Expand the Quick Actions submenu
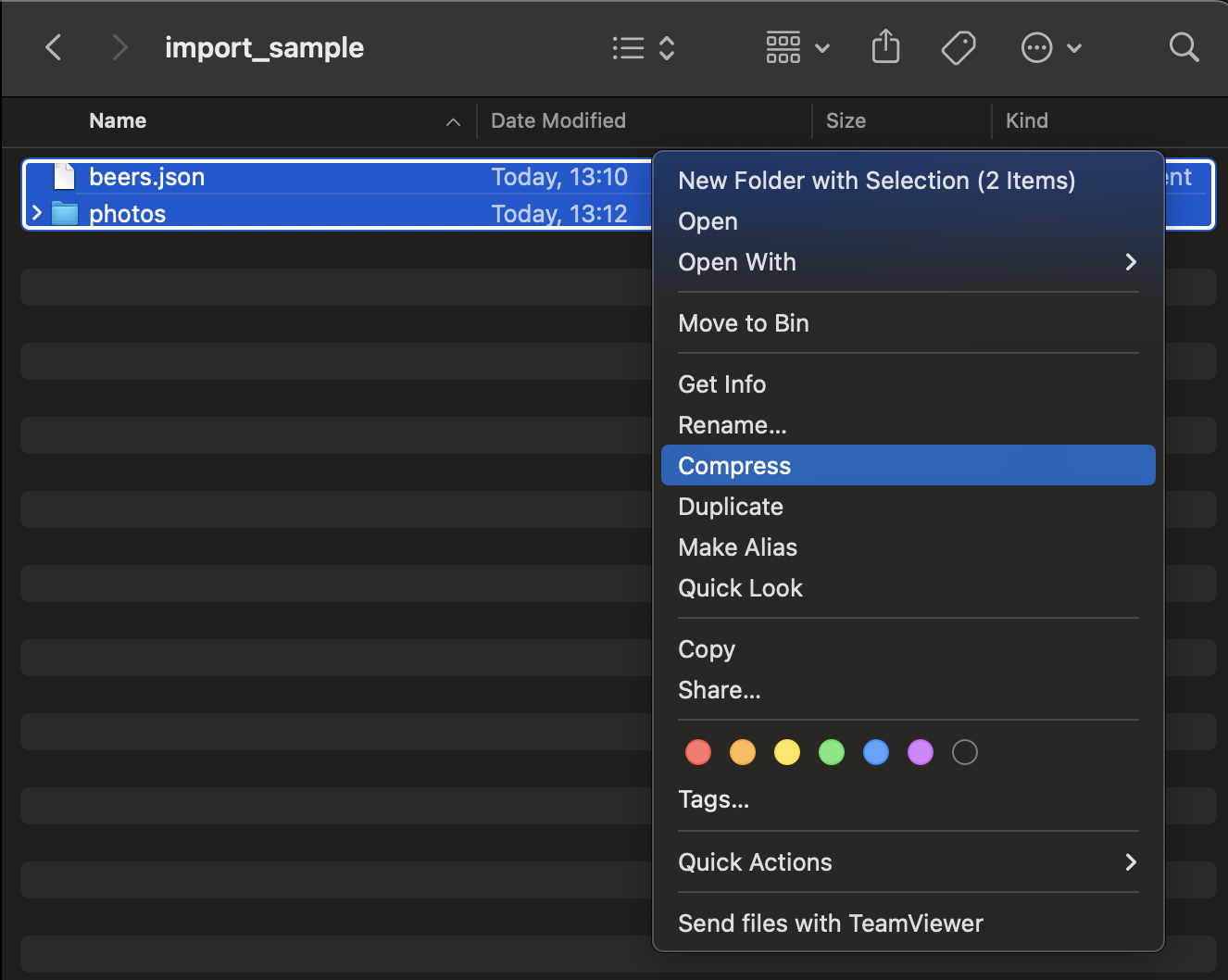 coord(1130,862)
